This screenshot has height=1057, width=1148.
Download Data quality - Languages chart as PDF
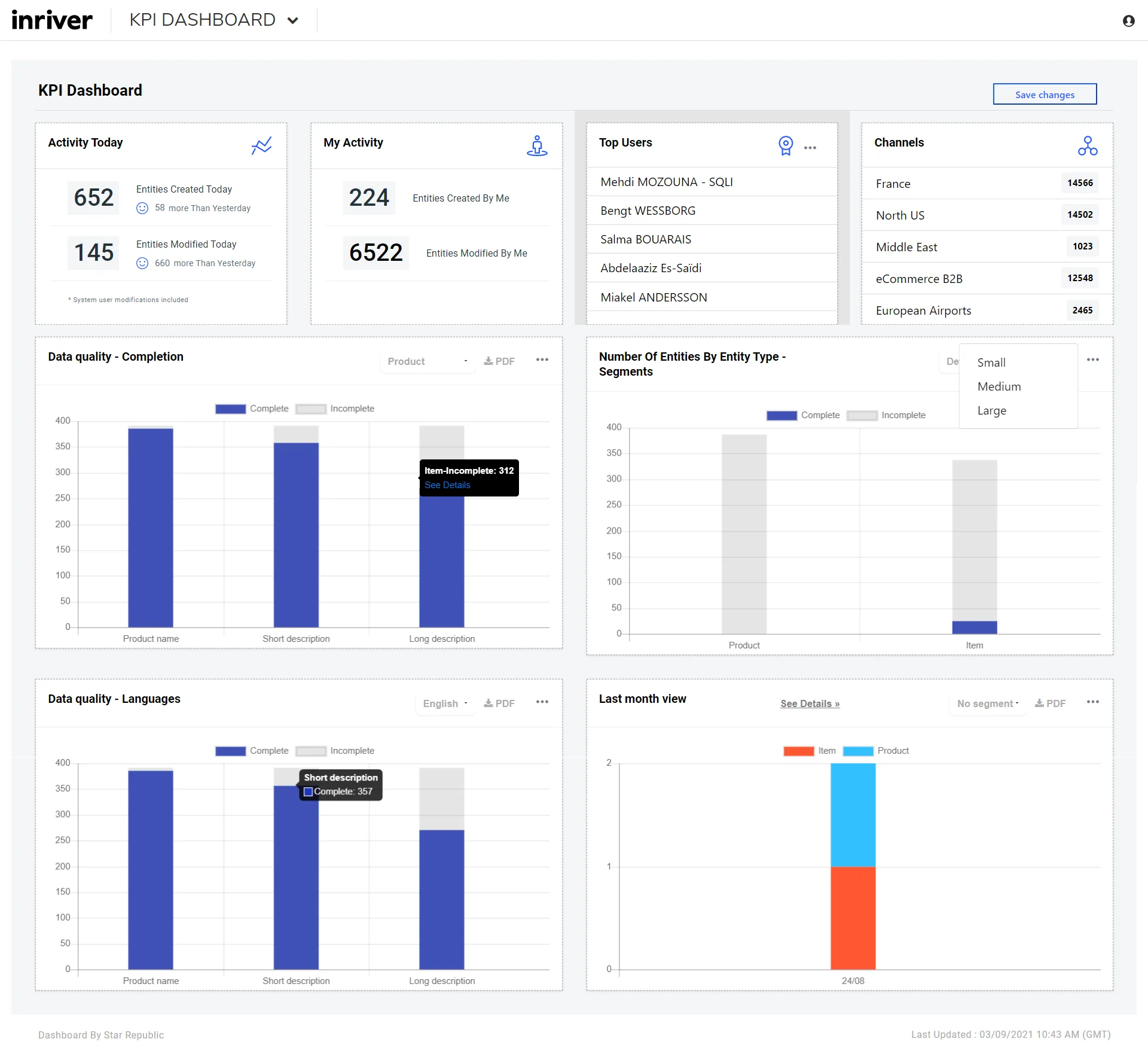[500, 702]
